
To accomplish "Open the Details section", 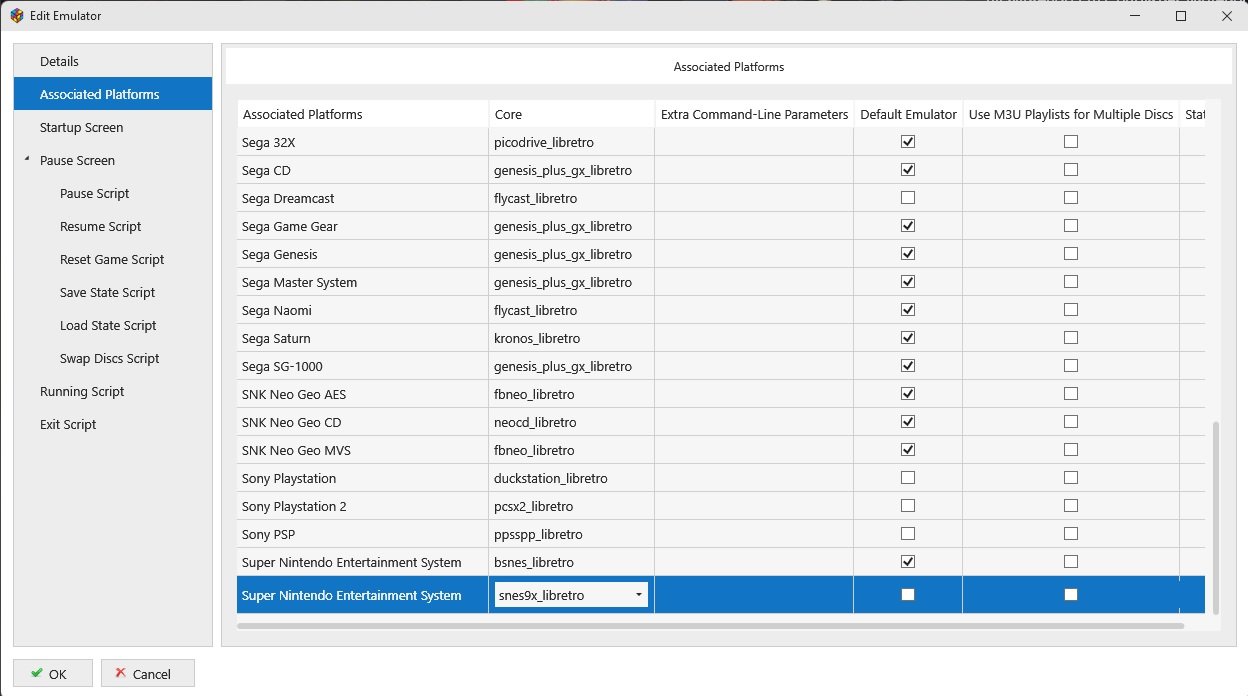I will (x=113, y=61).
